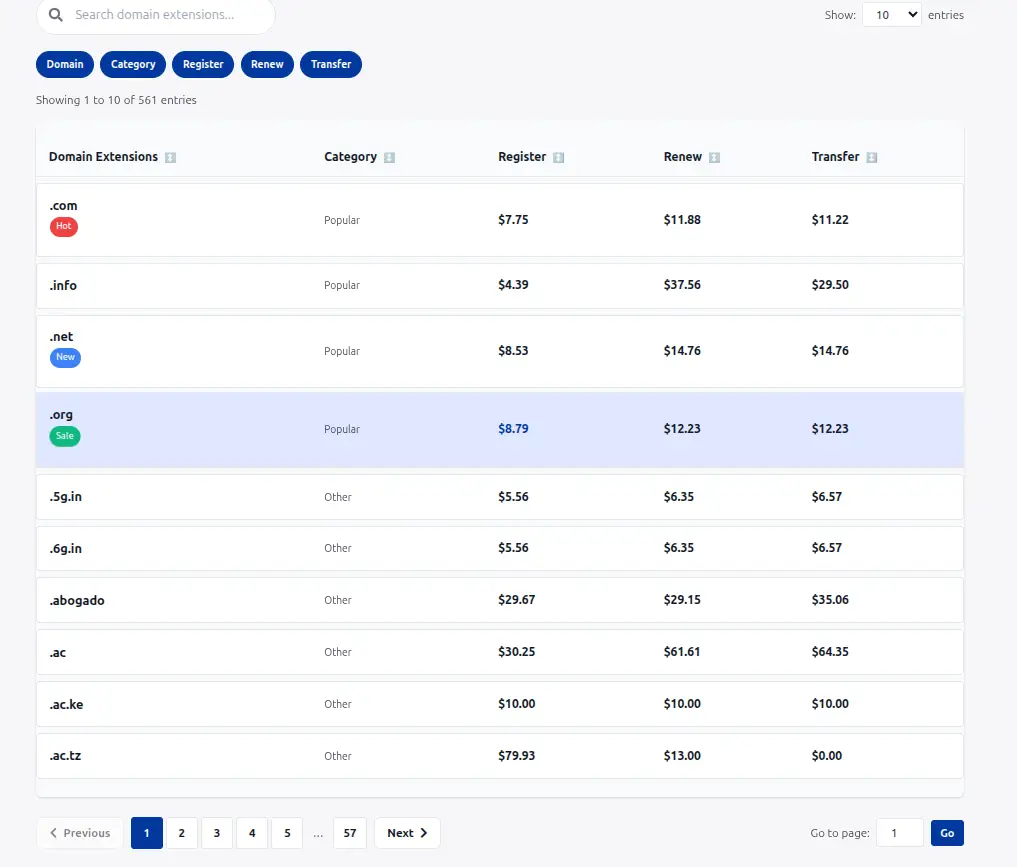Click the $61.61 renew price for .ac
This screenshot has width=1017, height=867.
pyautogui.click(x=682, y=652)
